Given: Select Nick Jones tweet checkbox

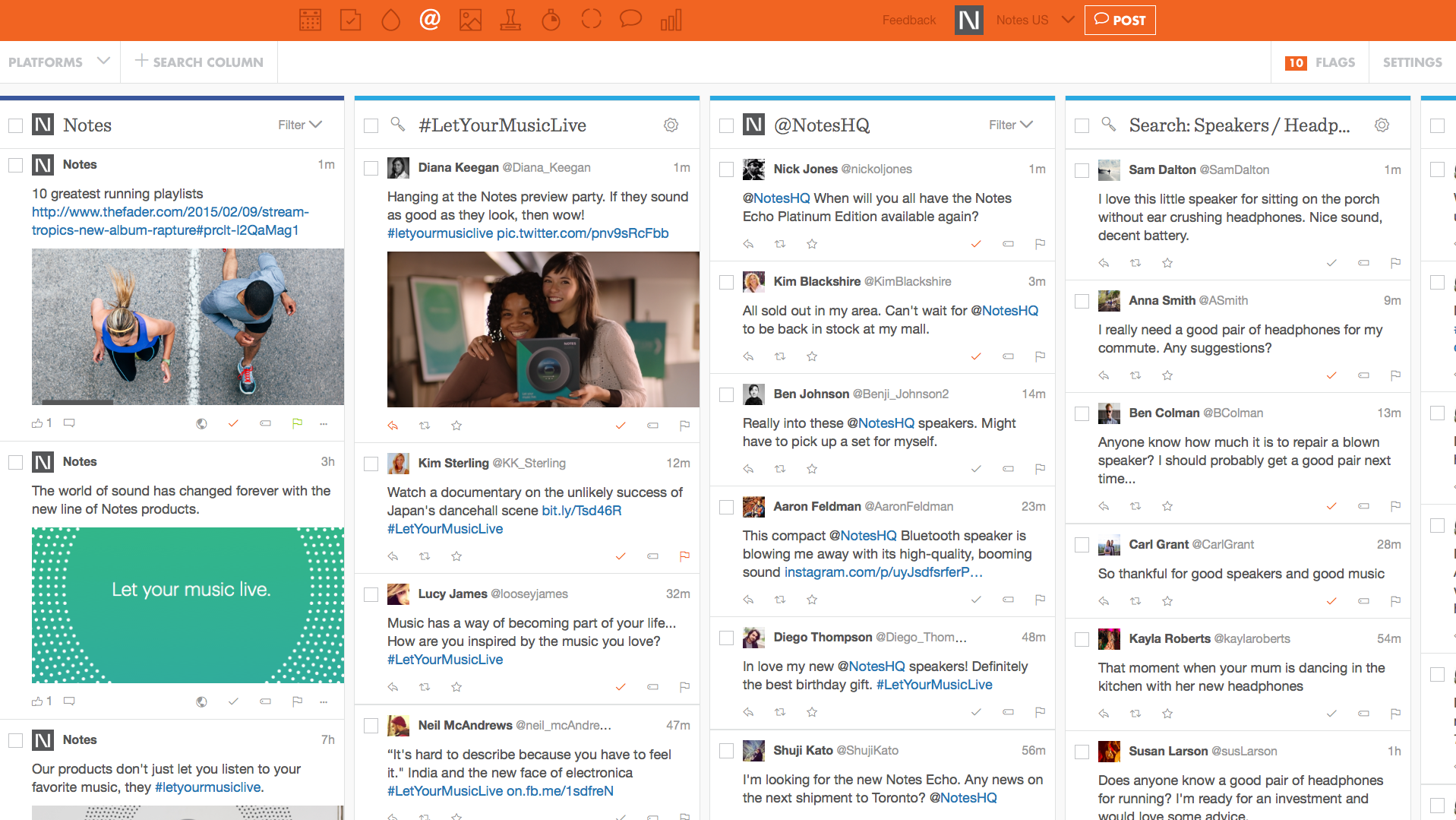Looking at the screenshot, I should tap(727, 169).
